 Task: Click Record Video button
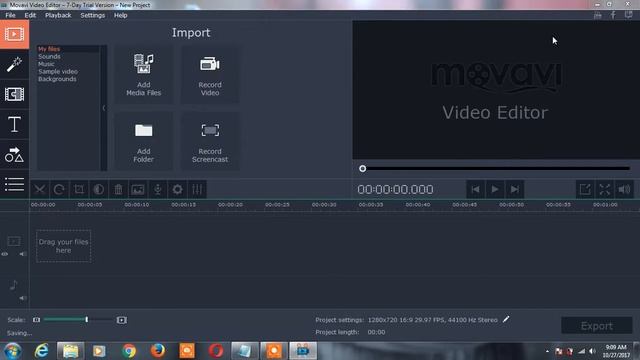pyautogui.click(x=210, y=75)
